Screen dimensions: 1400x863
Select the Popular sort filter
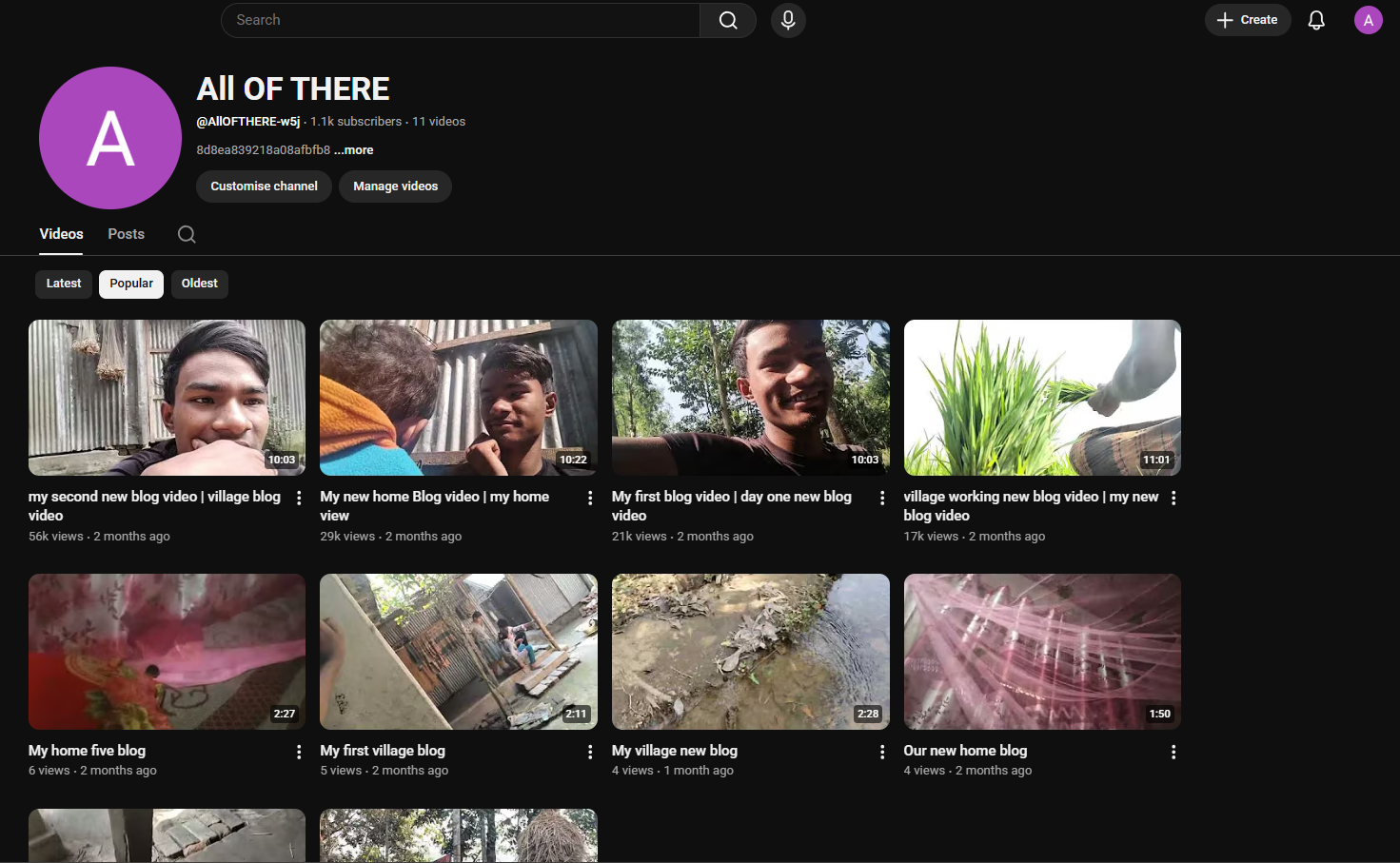click(131, 284)
